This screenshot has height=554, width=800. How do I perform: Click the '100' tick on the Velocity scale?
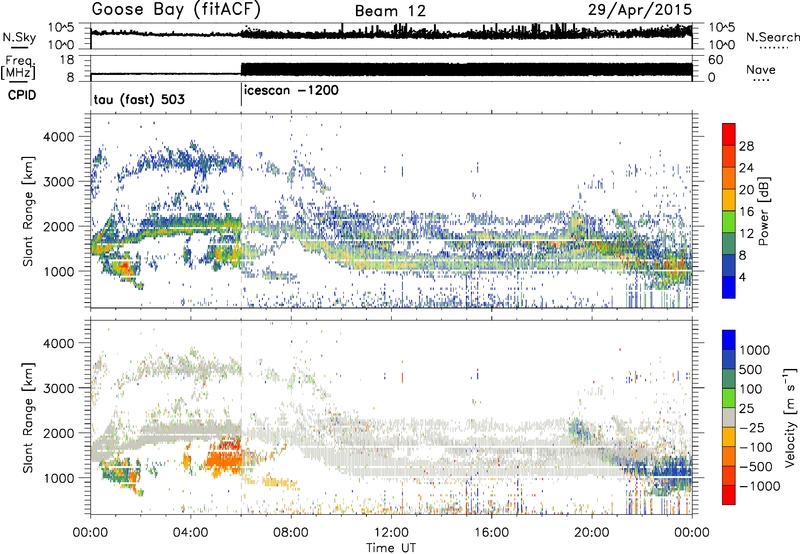(x=751, y=389)
